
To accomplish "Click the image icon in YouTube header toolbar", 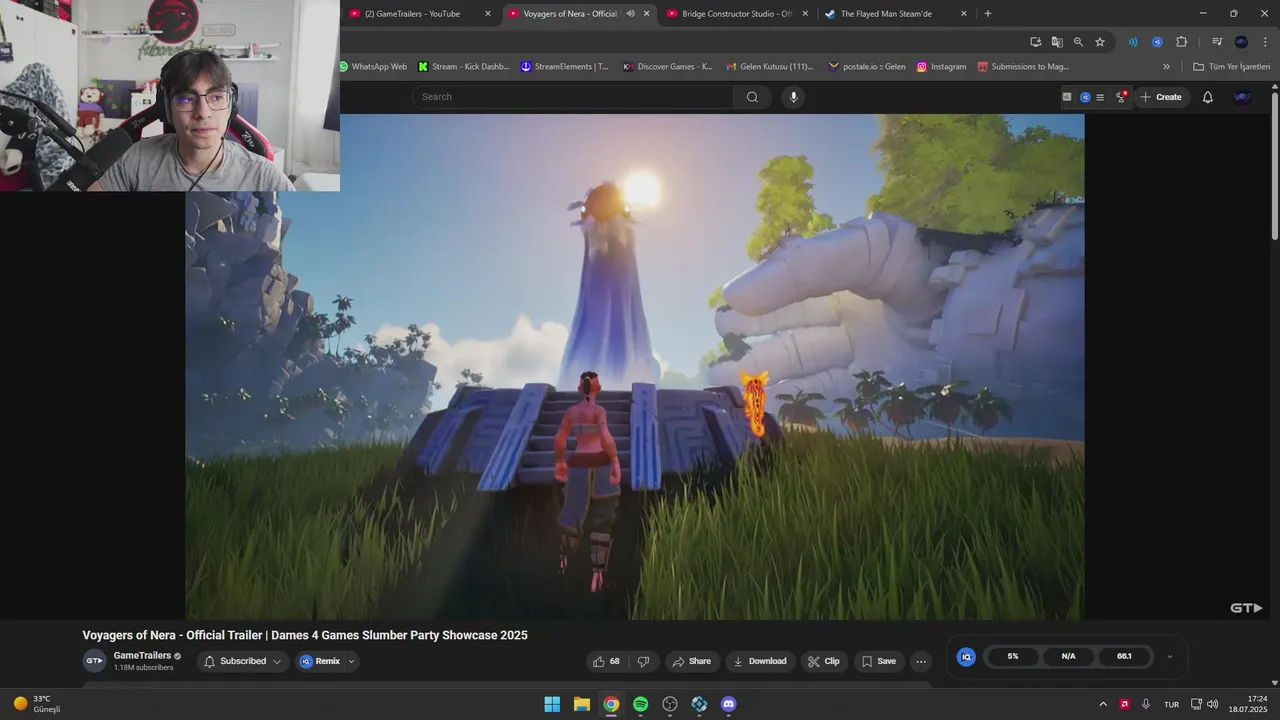I will pyautogui.click(x=1067, y=97).
